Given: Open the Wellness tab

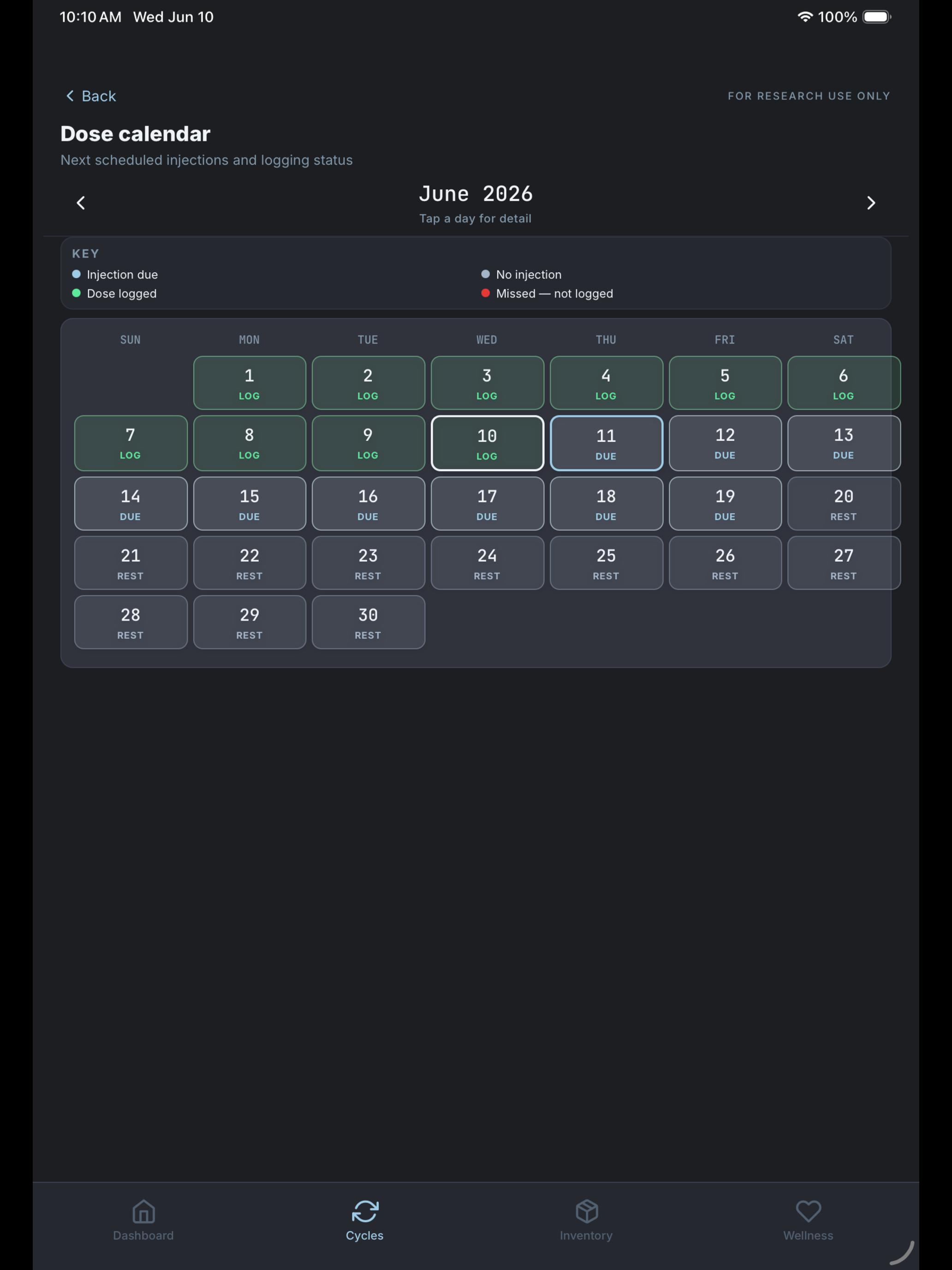Looking at the screenshot, I should pyautogui.click(x=808, y=1220).
